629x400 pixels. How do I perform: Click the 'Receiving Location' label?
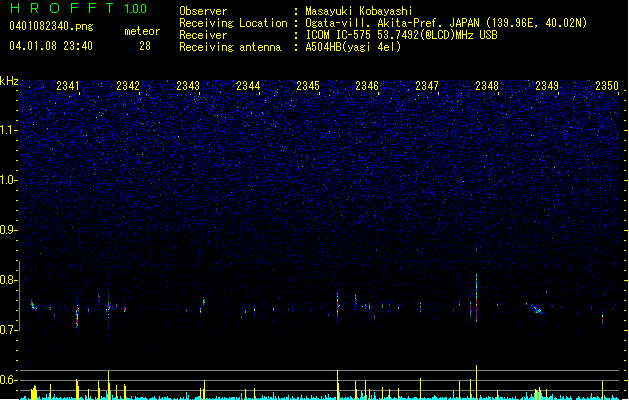(233, 23)
